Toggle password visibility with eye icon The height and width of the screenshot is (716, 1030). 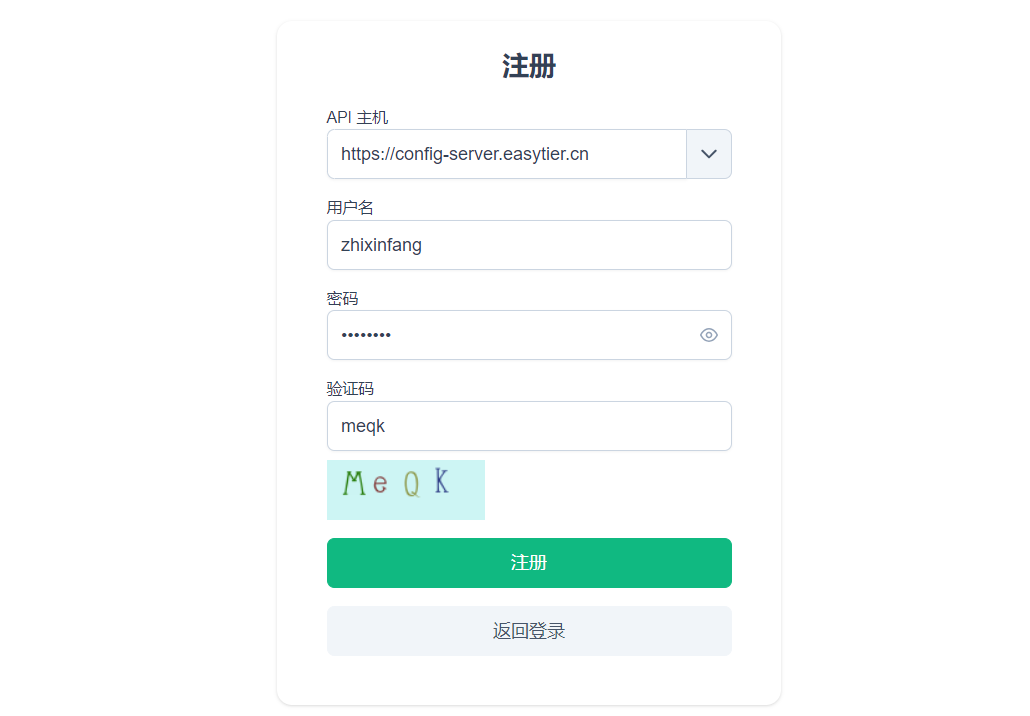click(709, 335)
